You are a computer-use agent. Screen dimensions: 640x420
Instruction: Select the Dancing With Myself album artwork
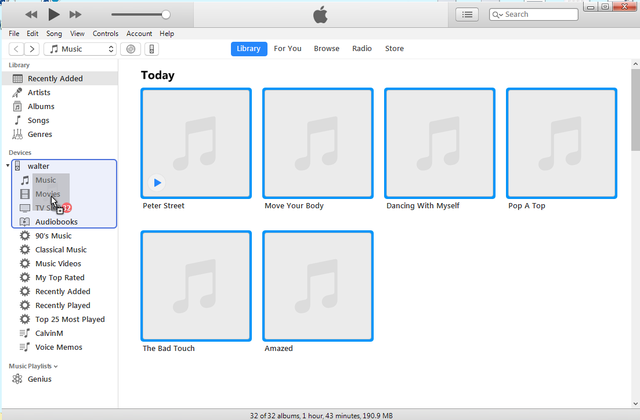(440, 143)
